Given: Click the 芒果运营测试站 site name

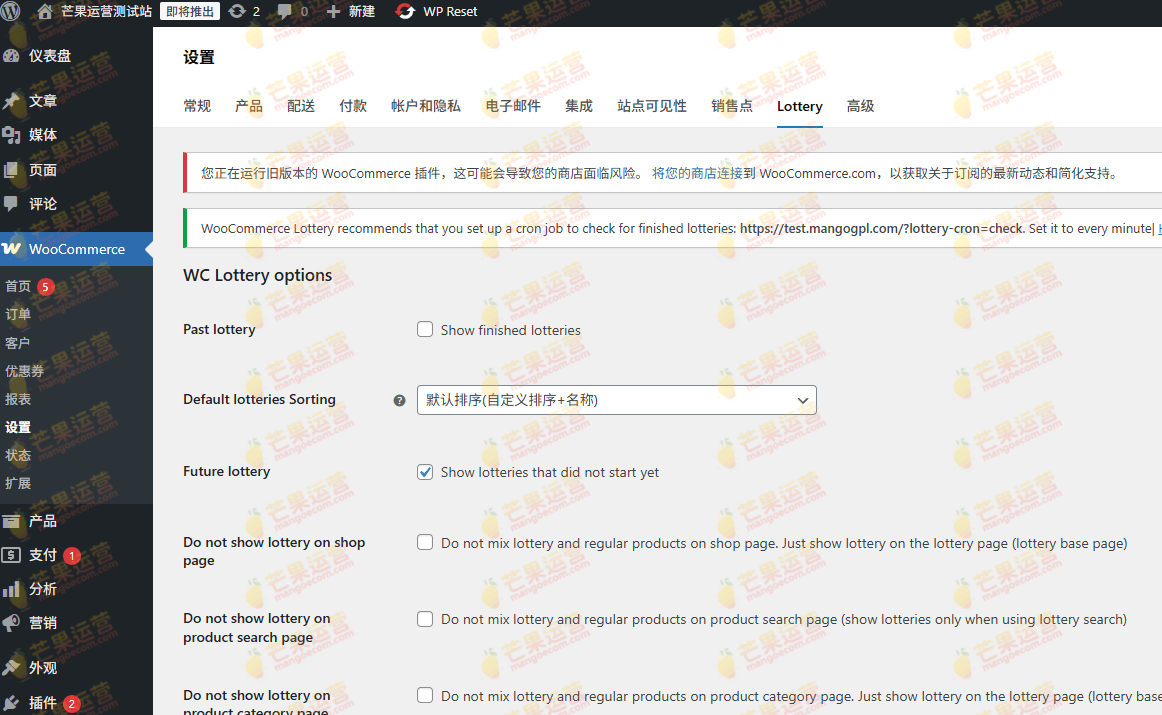Looking at the screenshot, I should 106,11.
